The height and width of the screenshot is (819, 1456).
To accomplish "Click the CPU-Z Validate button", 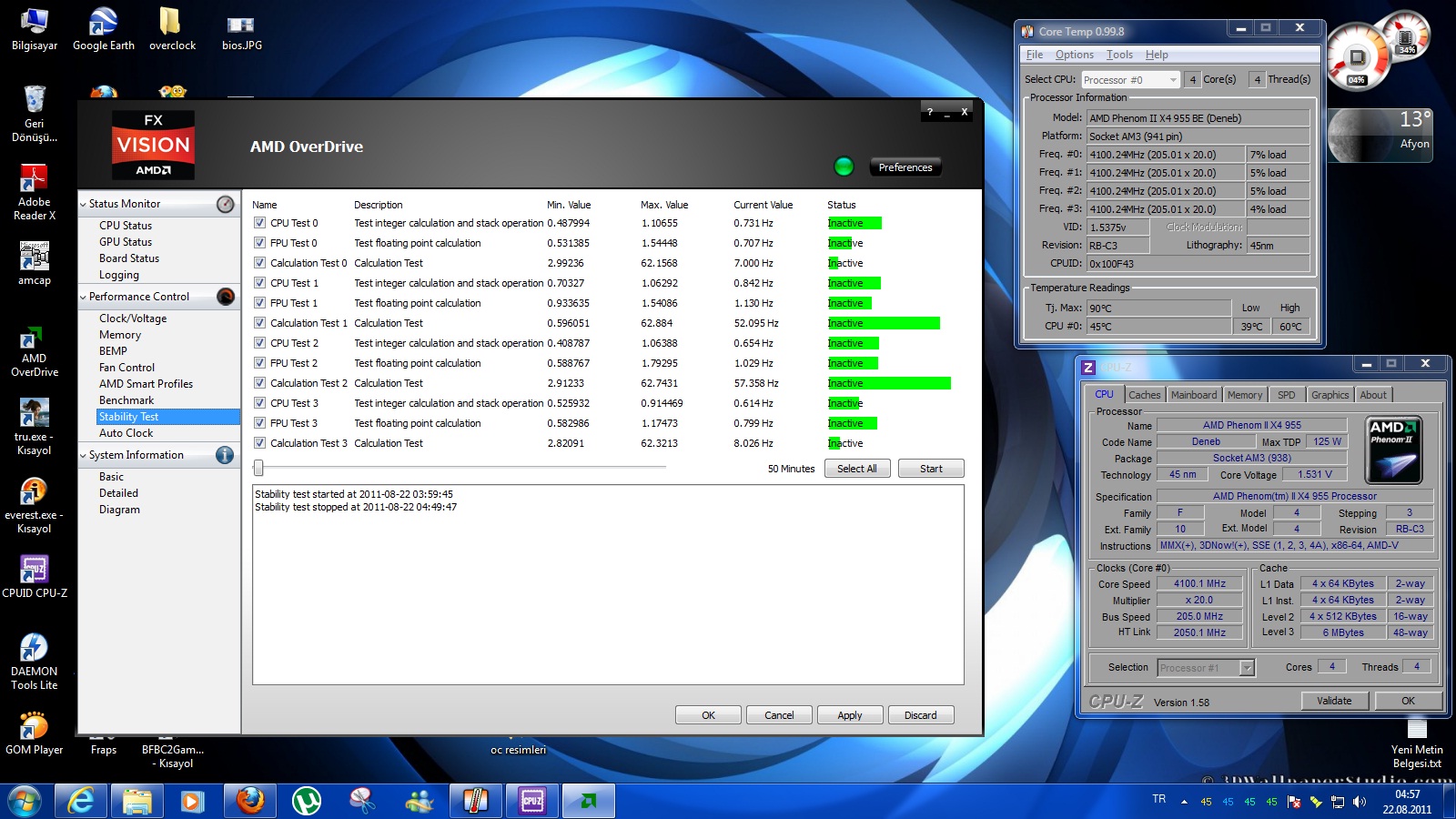I will [1334, 701].
